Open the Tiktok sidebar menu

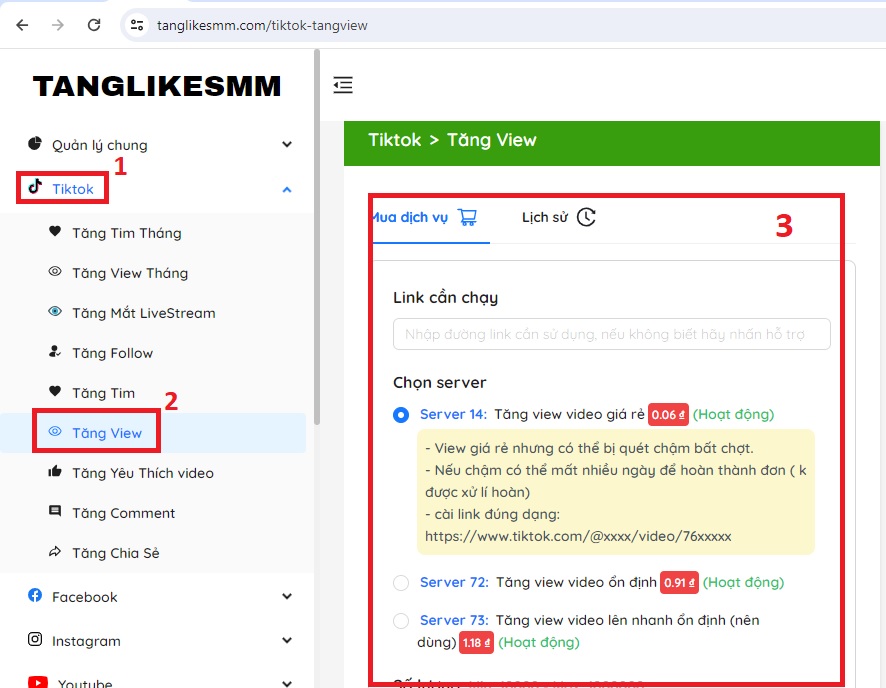73,189
